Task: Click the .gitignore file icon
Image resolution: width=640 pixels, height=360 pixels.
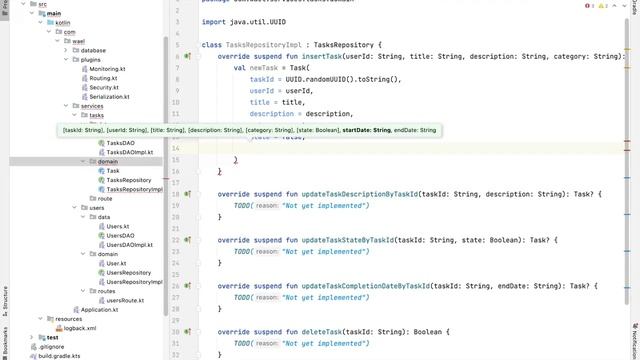Action: (33, 347)
